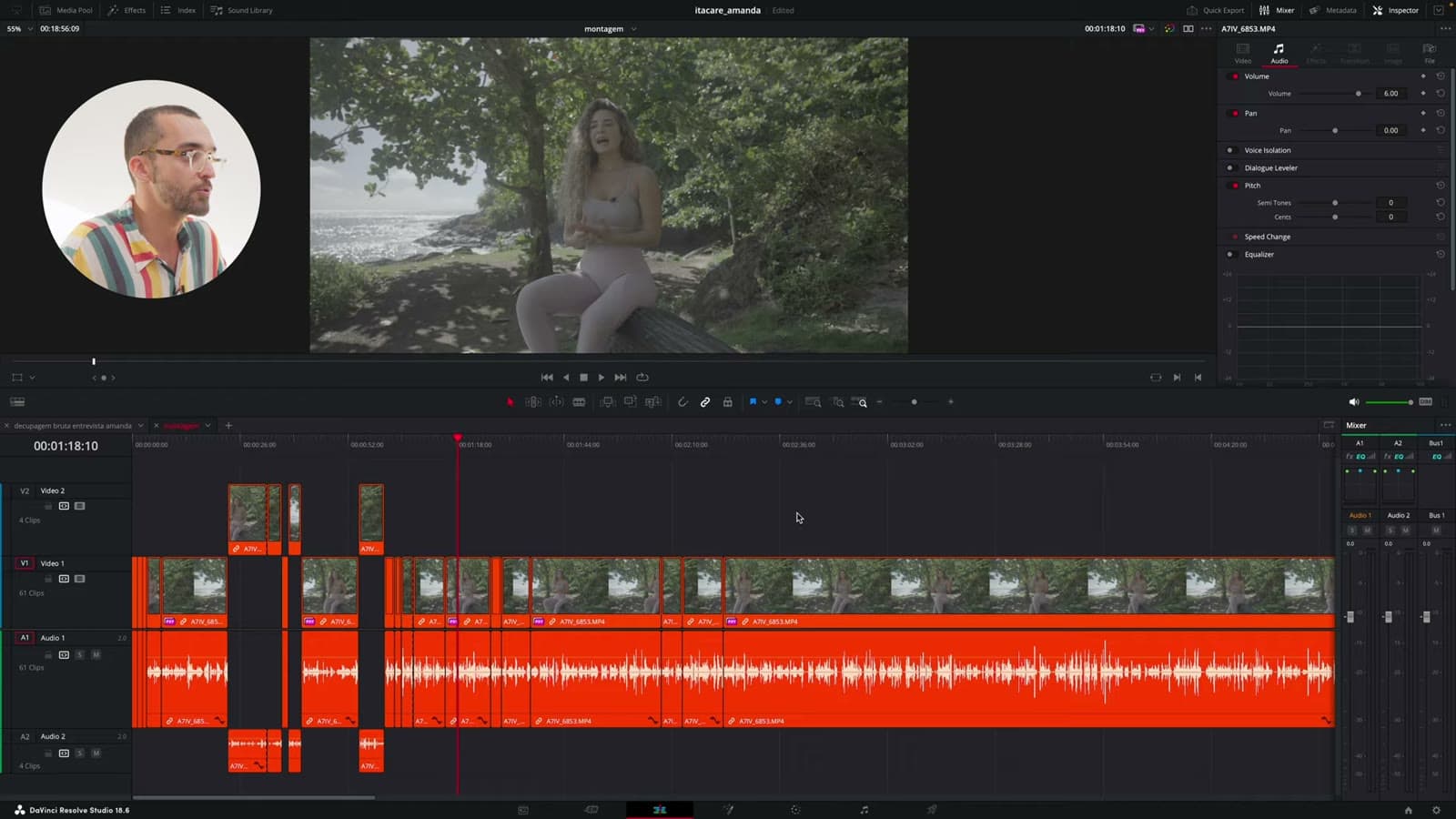Image resolution: width=1456 pixels, height=819 pixels.
Task: Click the Overwrite Clip toolbar icon
Action: pos(630,402)
